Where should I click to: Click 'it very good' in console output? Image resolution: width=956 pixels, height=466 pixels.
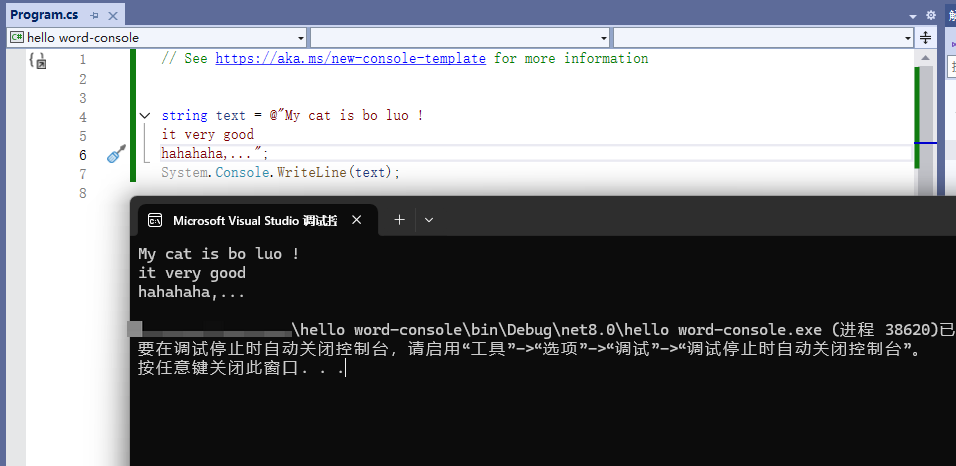click(192, 273)
